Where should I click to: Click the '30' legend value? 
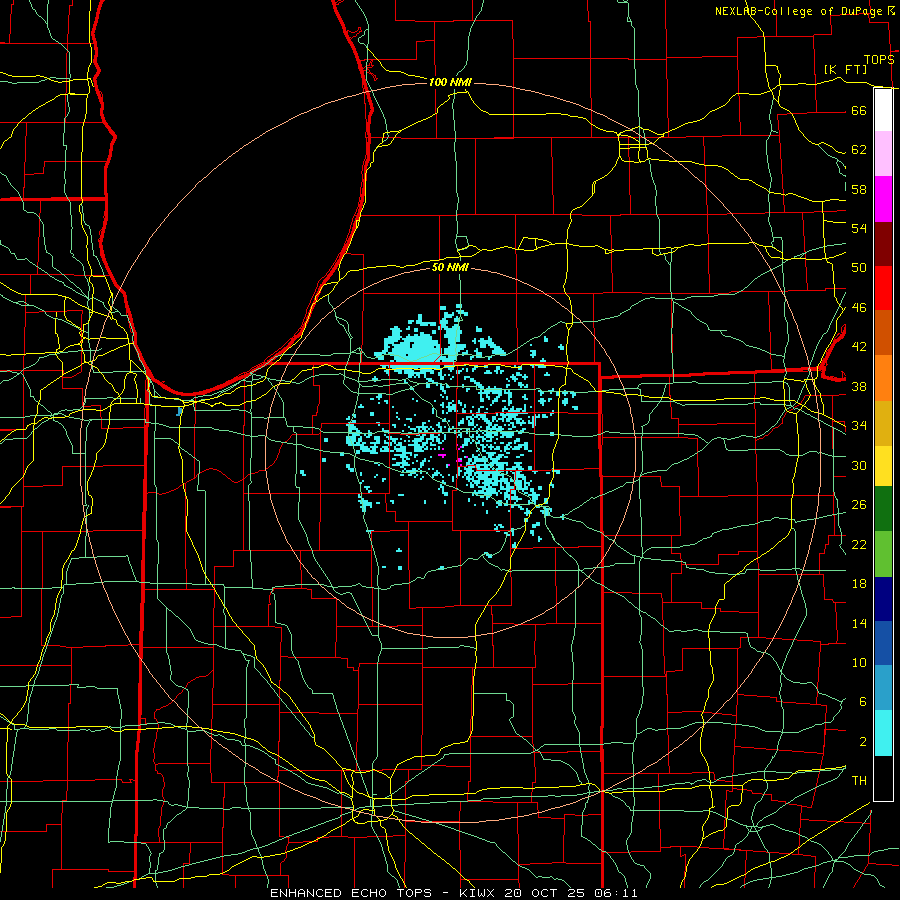[859, 465]
